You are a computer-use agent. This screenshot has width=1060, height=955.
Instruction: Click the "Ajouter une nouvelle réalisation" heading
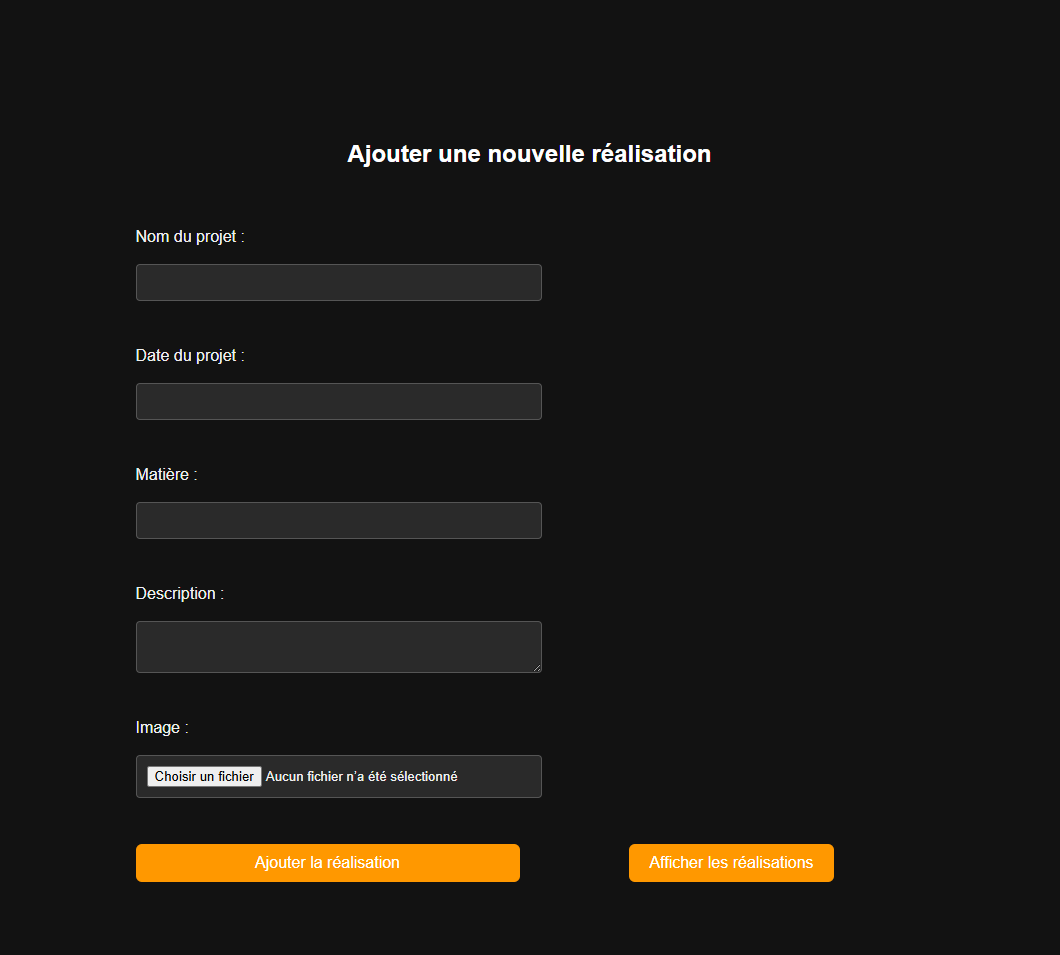[529, 154]
